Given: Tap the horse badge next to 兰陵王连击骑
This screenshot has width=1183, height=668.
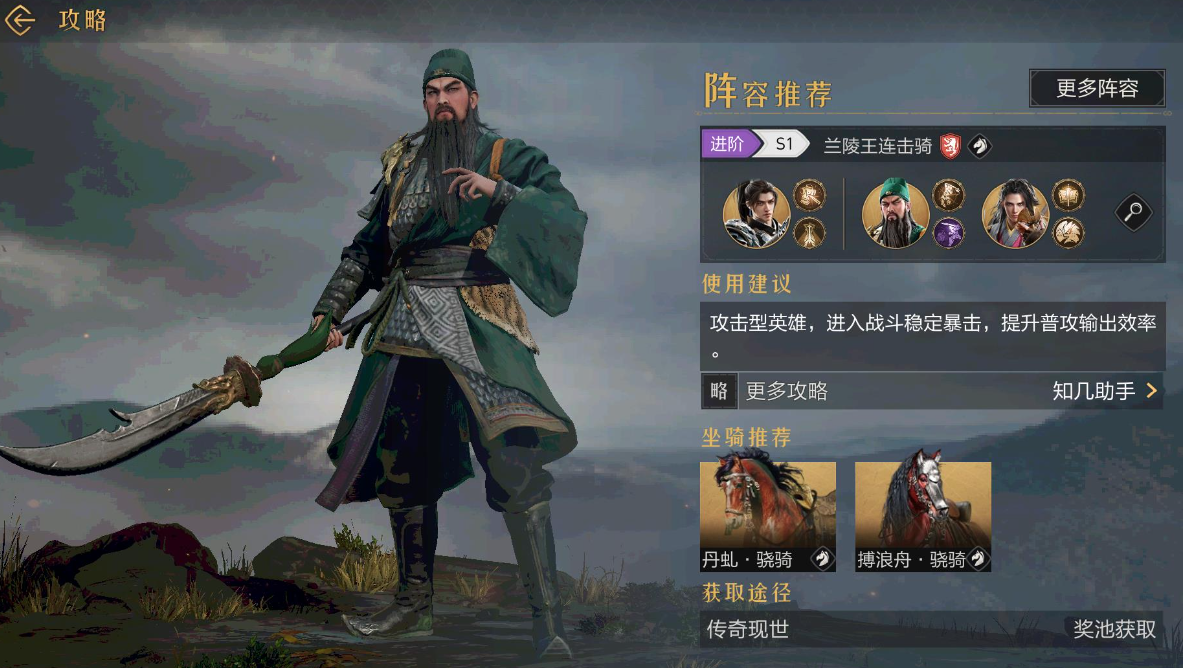Looking at the screenshot, I should (x=979, y=145).
